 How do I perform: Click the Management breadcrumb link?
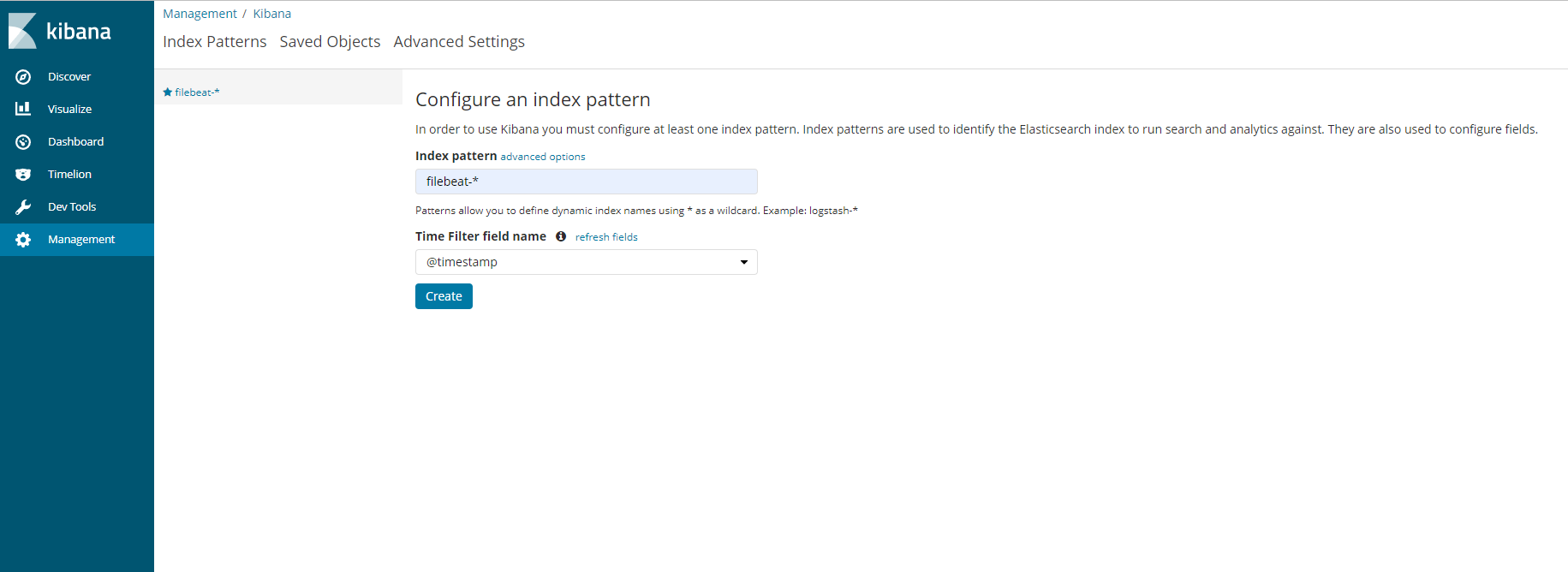coord(200,14)
